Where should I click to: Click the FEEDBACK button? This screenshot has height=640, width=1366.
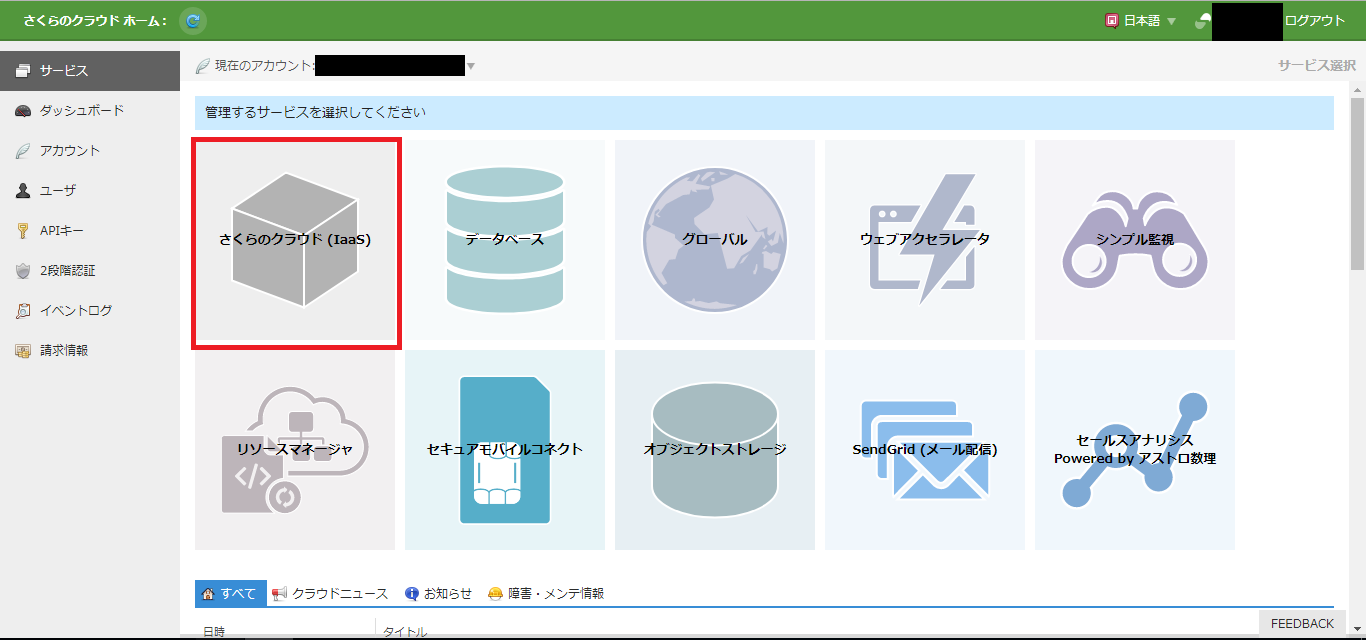point(1302,623)
